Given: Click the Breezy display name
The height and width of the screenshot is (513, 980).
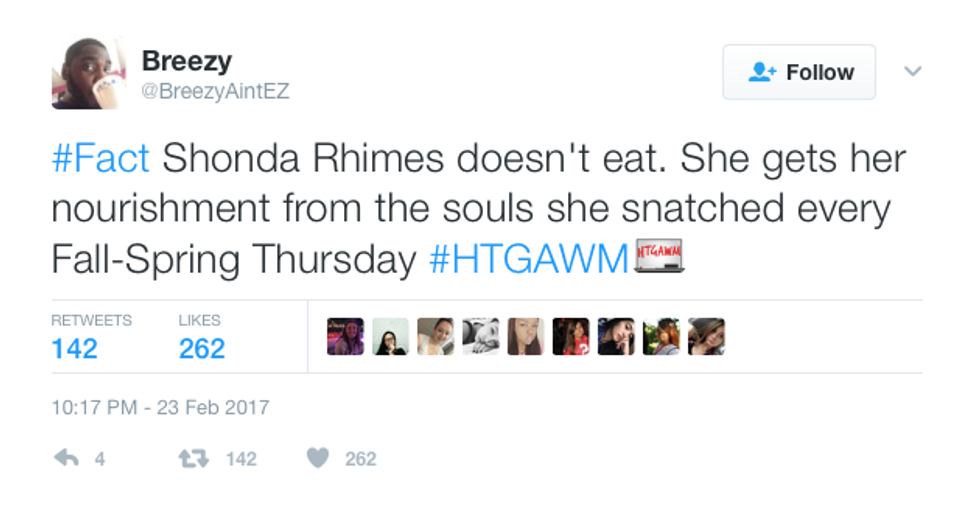Looking at the screenshot, I should [x=187, y=60].
